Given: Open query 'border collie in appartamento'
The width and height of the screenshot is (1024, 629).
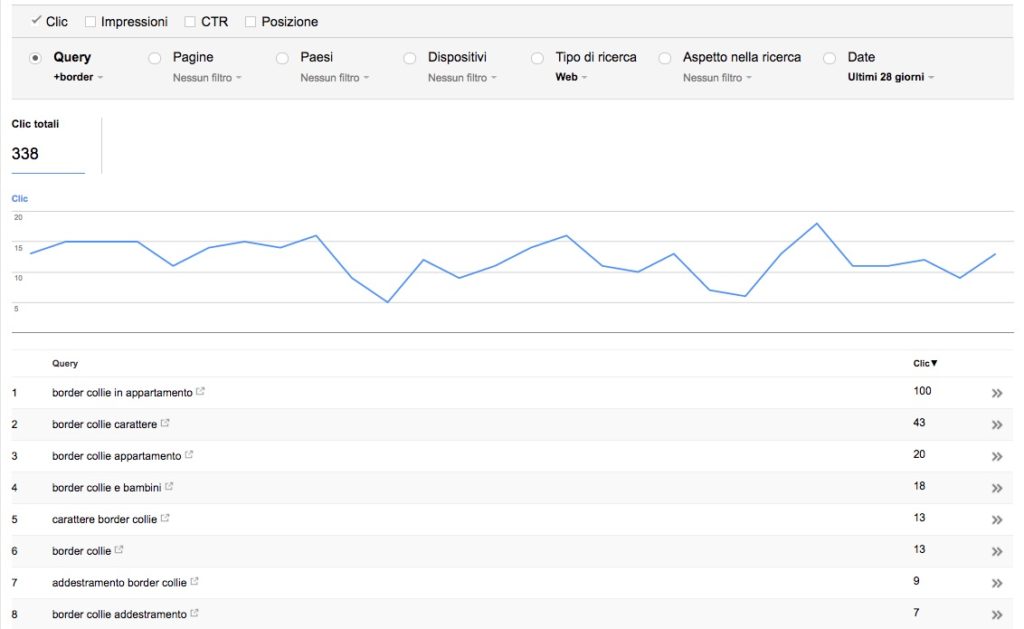Looking at the screenshot, I should coord(122,393).
